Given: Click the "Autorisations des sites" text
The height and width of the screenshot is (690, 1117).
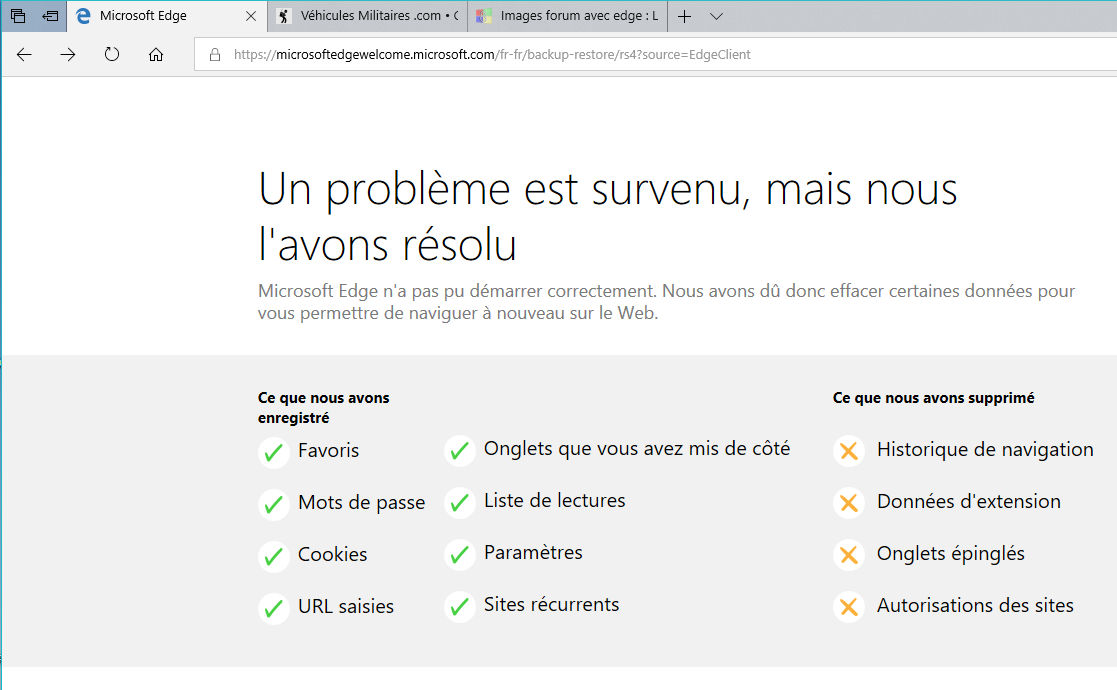Looking at the screenshot, I should coord(975,605).
